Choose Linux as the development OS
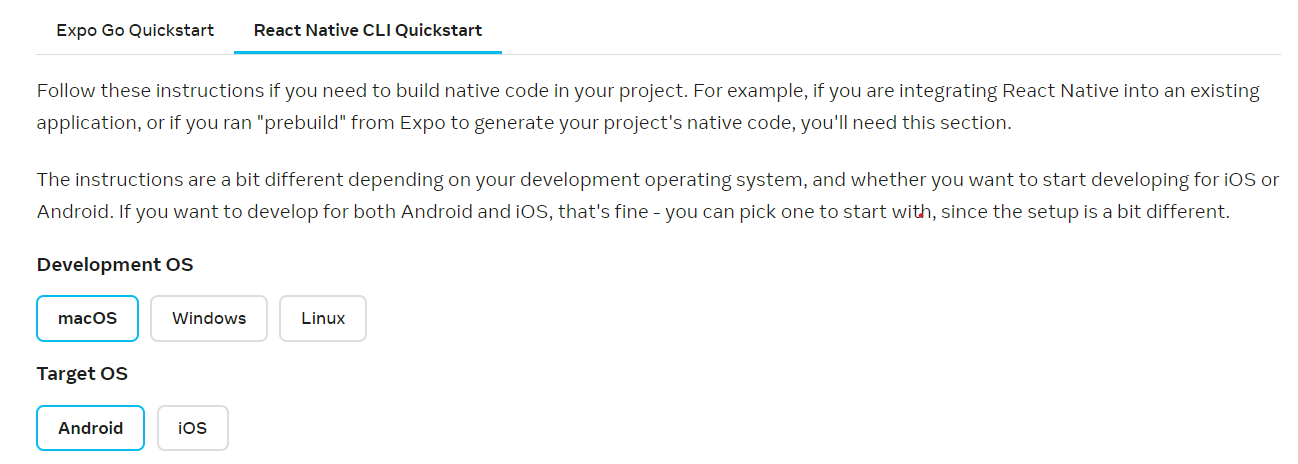The width and height of the screenshot is (1298, 464). pos(323,318)
